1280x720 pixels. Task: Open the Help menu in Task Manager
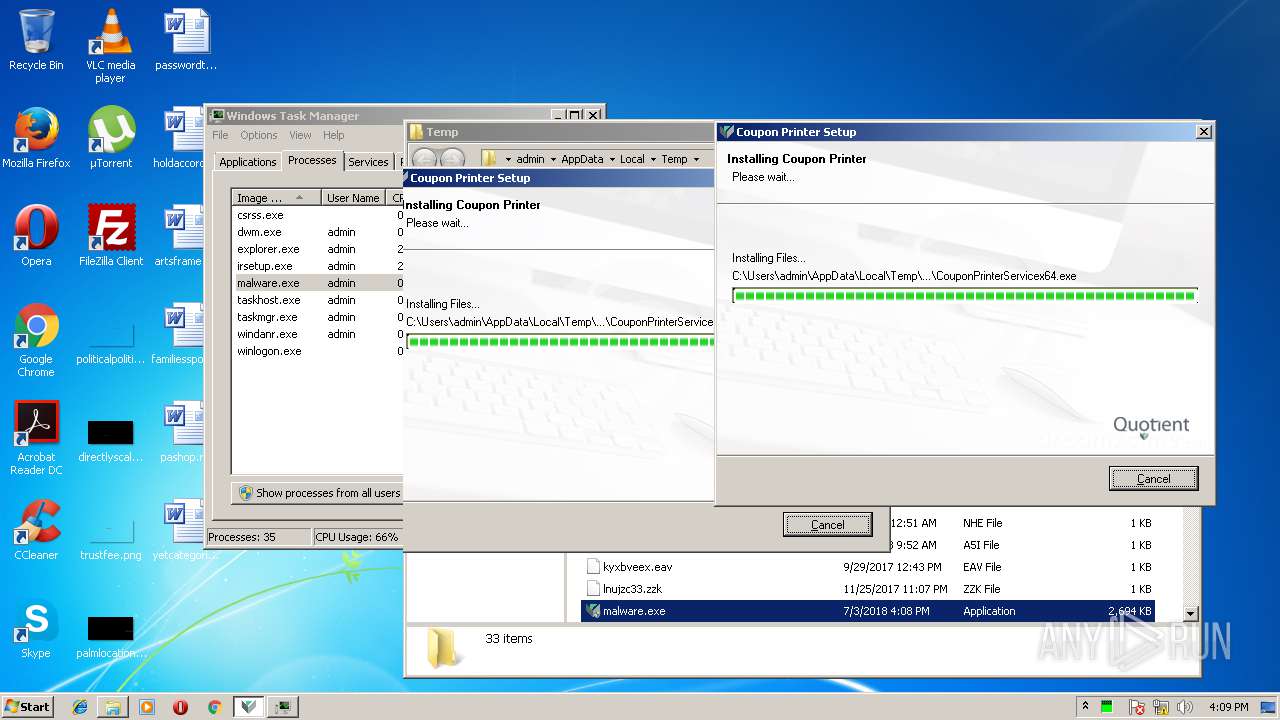point(333,135)
